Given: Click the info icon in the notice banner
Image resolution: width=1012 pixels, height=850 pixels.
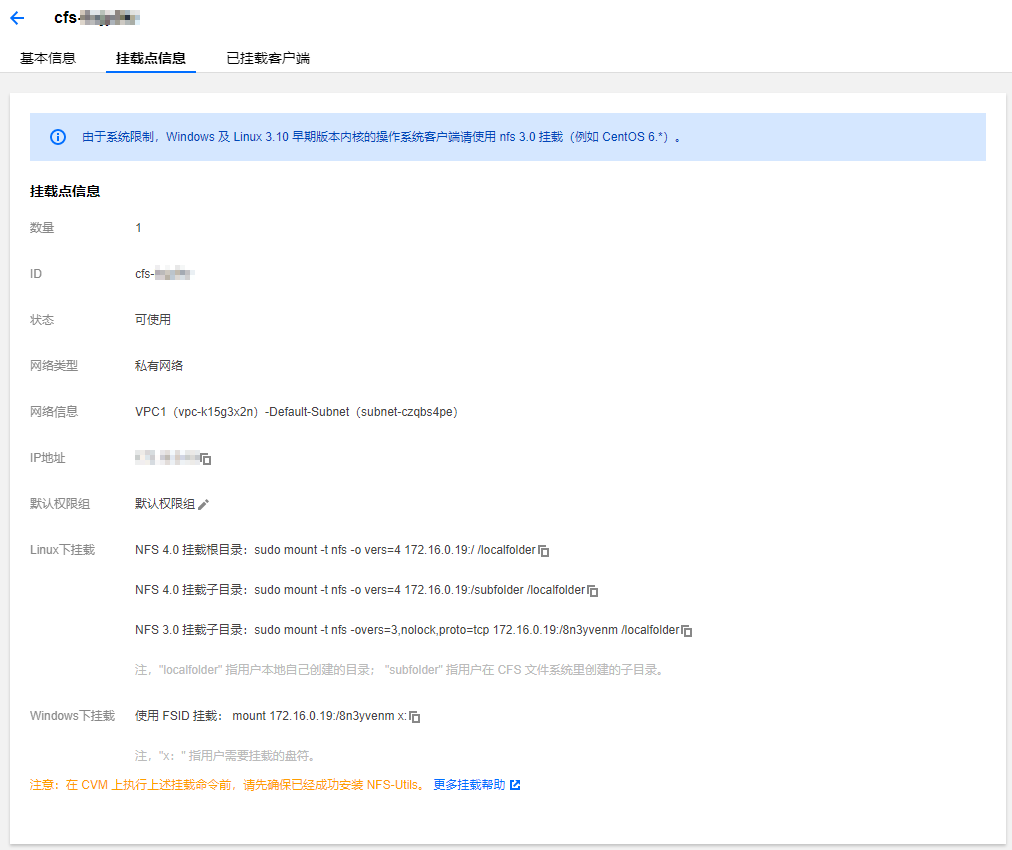Looking at the screenshot, I should (57, 137).
